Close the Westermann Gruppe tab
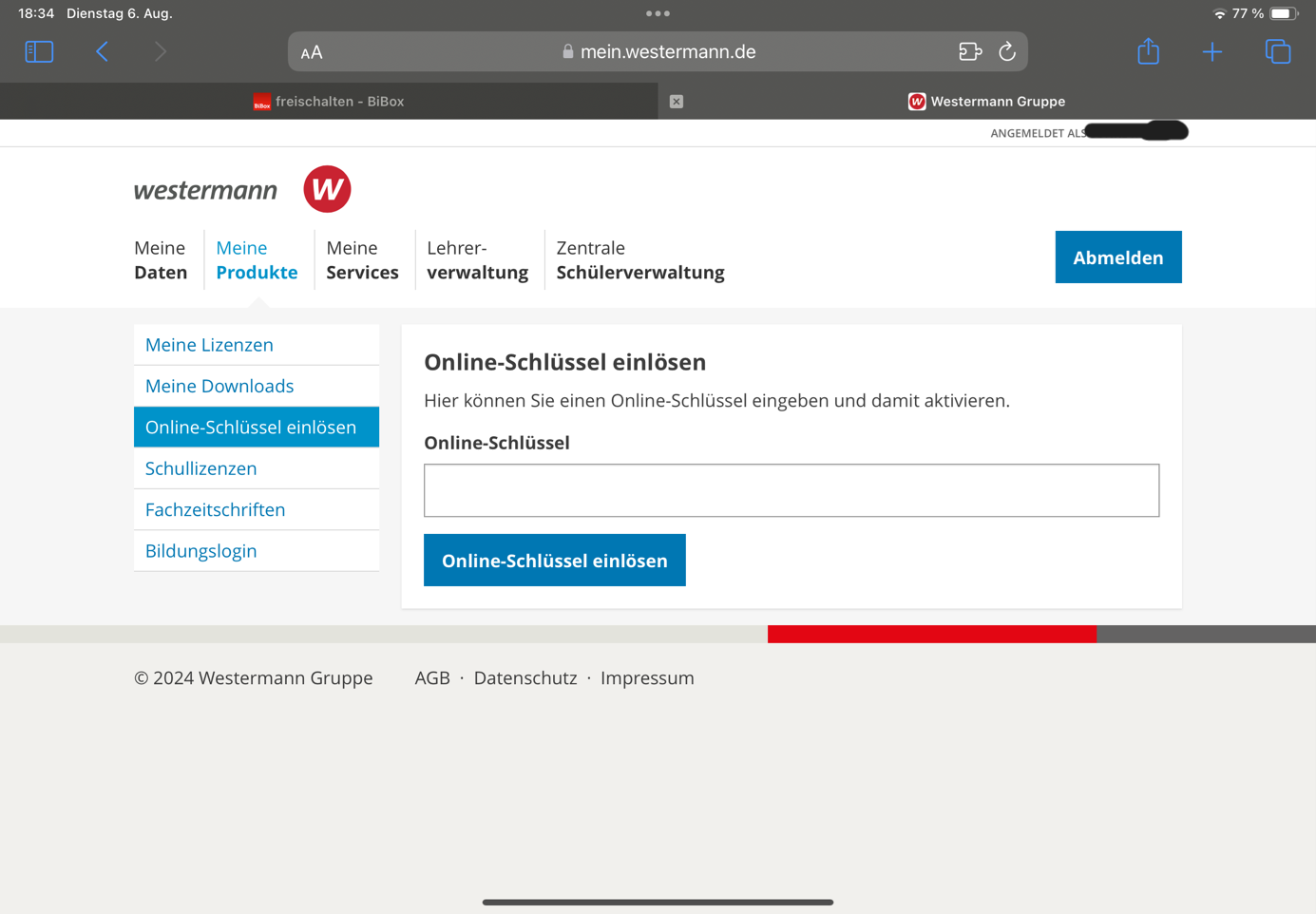The image size is (1316, 914). point(677,102)
